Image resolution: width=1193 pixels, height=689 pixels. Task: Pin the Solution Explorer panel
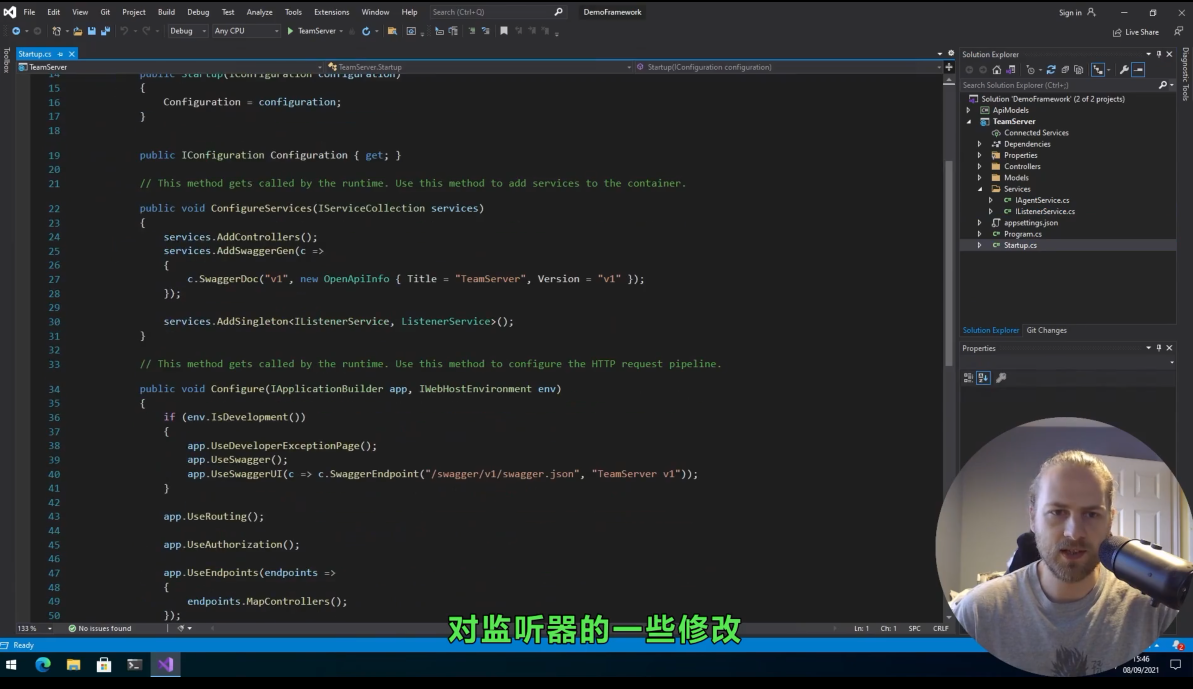[x=1158, y=54]
